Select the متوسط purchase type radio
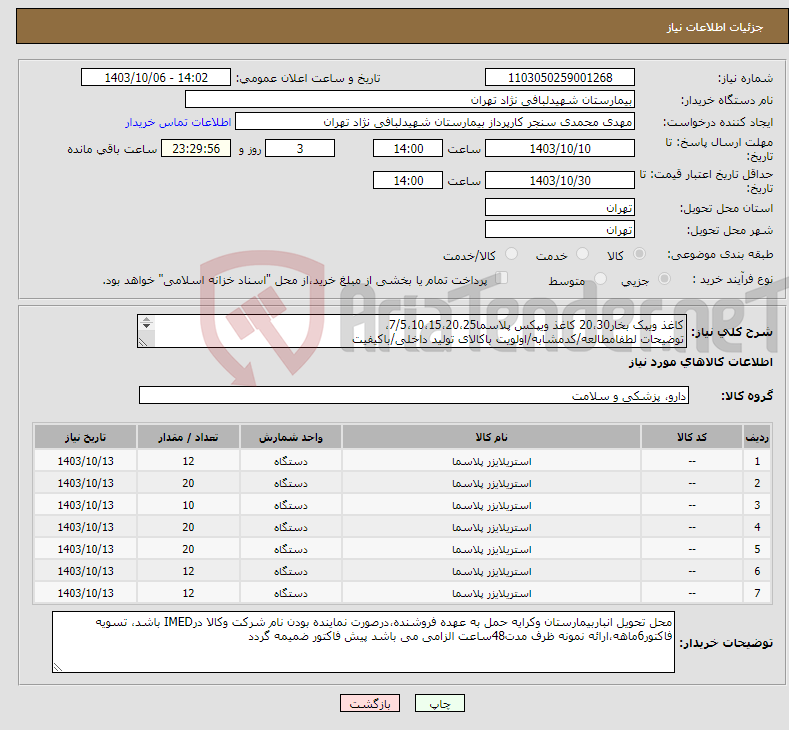789x730 pixels. (x=600, y=279)
